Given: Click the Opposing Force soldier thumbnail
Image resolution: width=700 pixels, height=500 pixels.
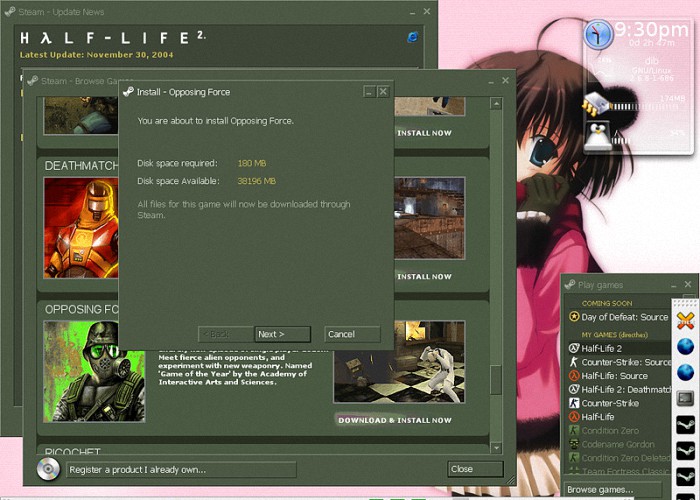Looking at the screenshot, I should click(94, 370).
